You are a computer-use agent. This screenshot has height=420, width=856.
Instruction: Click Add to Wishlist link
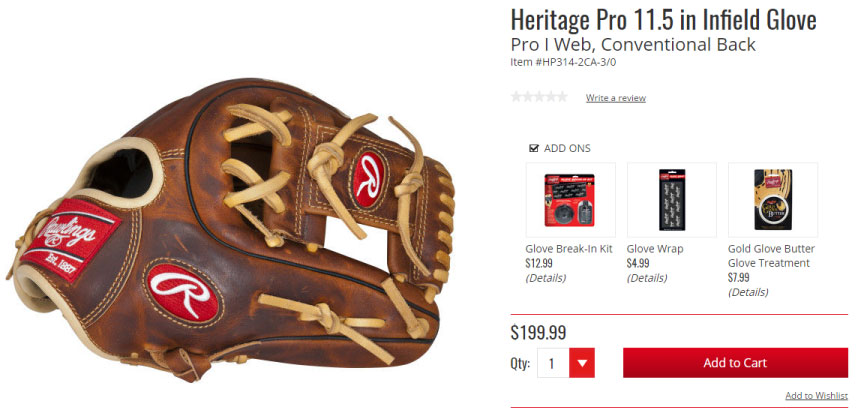tap(816, 395)
